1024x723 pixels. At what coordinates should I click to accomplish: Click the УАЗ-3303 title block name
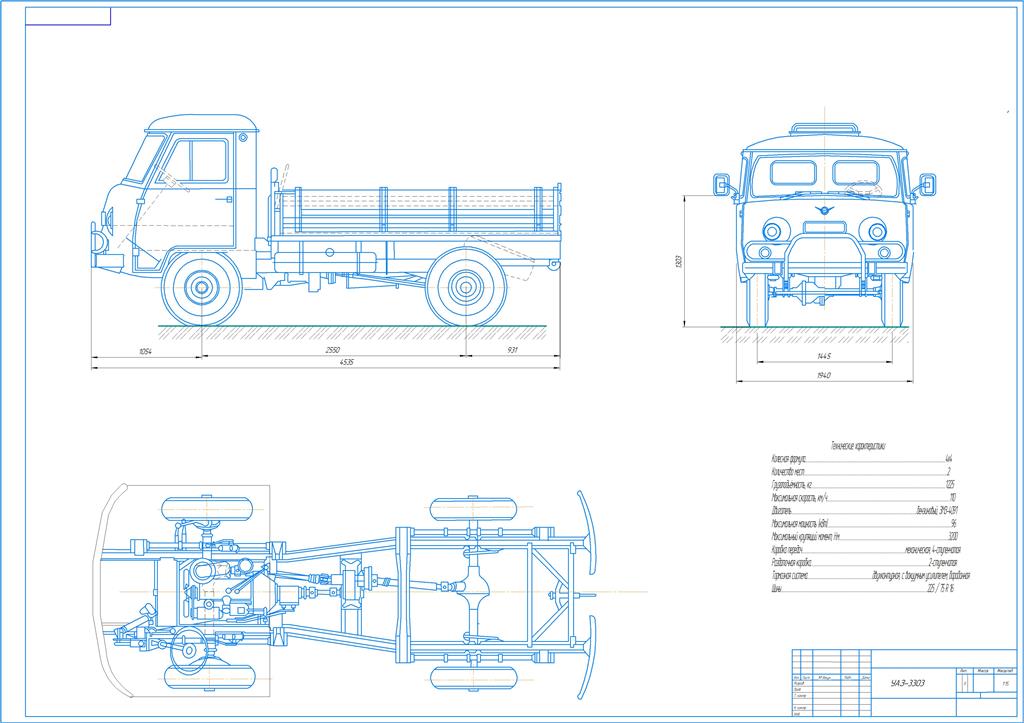tap(906, 683)
